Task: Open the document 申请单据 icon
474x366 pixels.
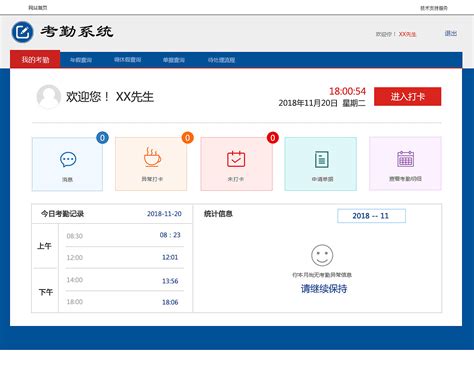Action: [x=322, y=159]
